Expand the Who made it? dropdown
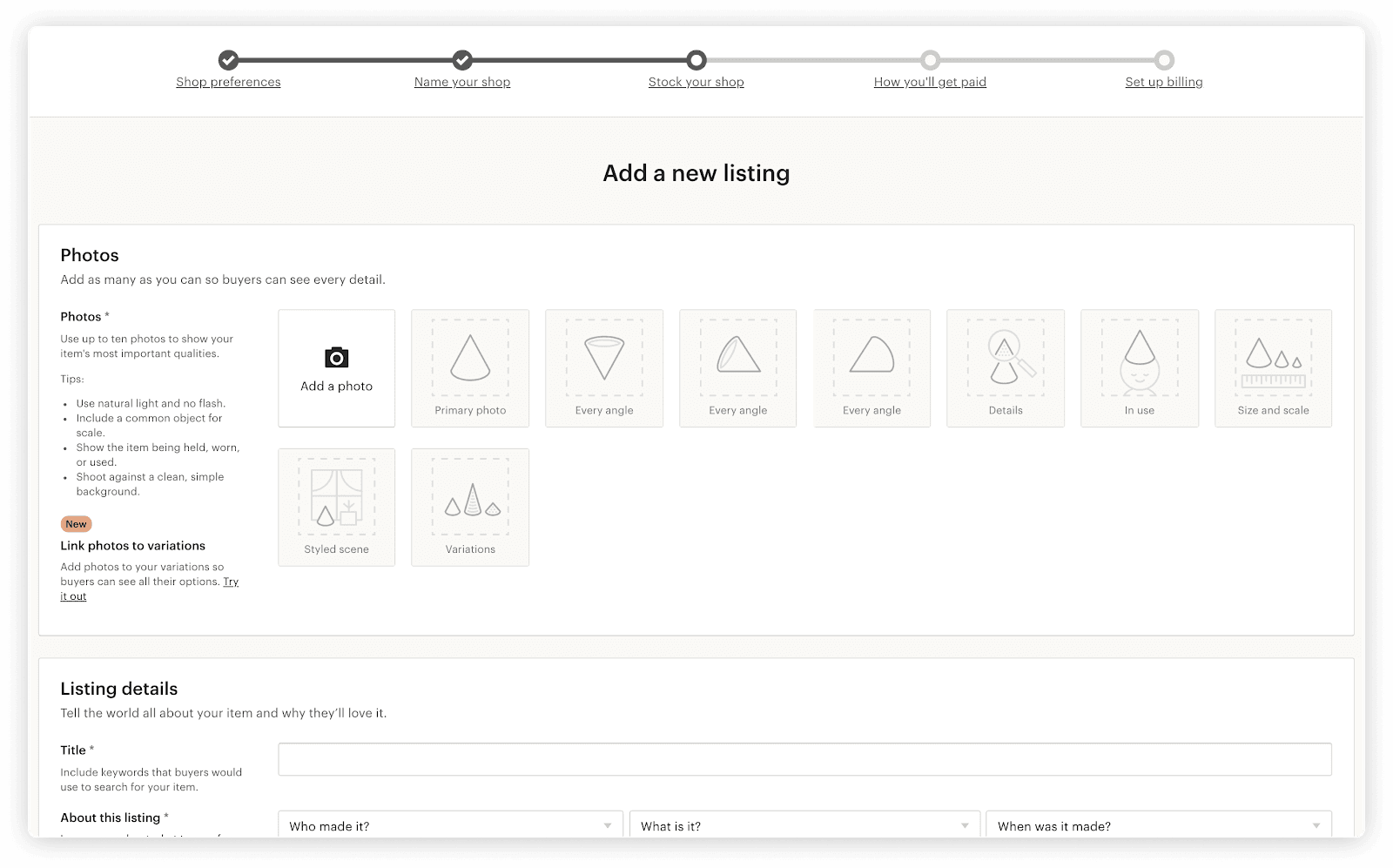Viewport: 1393px width, 868px height. pos(450,826)
